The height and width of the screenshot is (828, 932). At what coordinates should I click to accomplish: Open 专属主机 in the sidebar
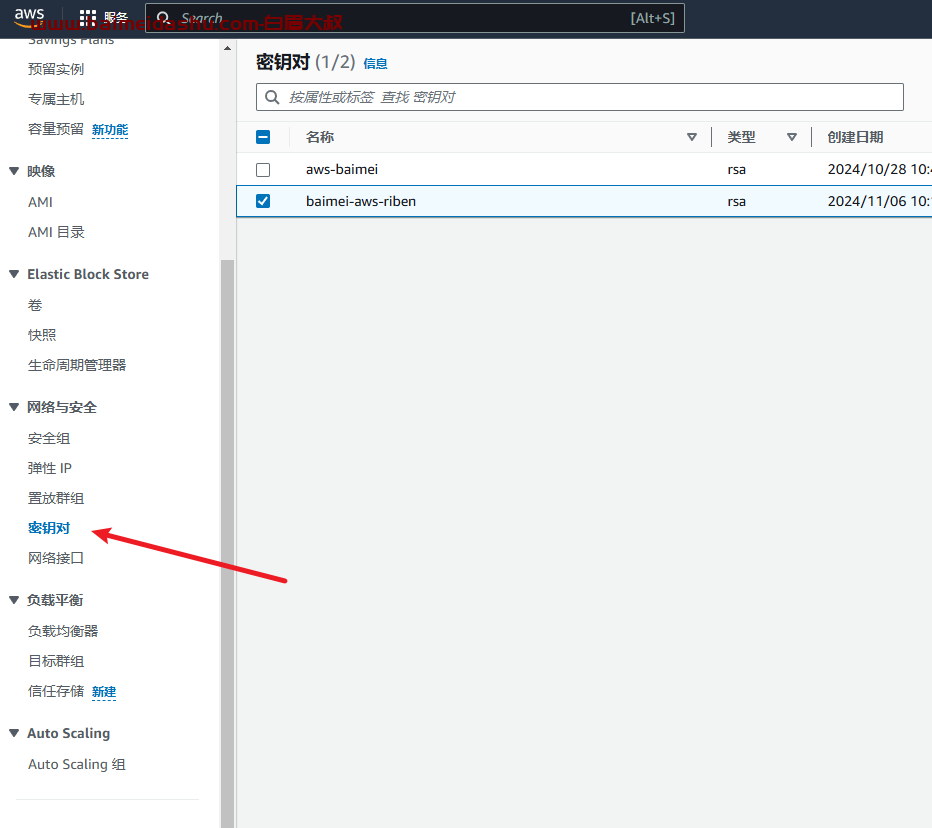click(56, 99)
